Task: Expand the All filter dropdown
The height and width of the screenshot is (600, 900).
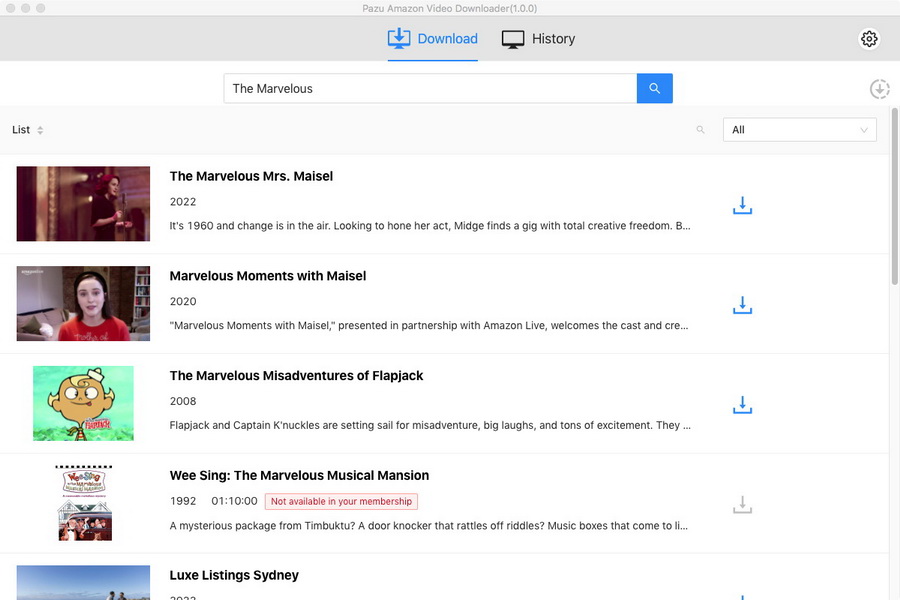Action: pos(799,130)
